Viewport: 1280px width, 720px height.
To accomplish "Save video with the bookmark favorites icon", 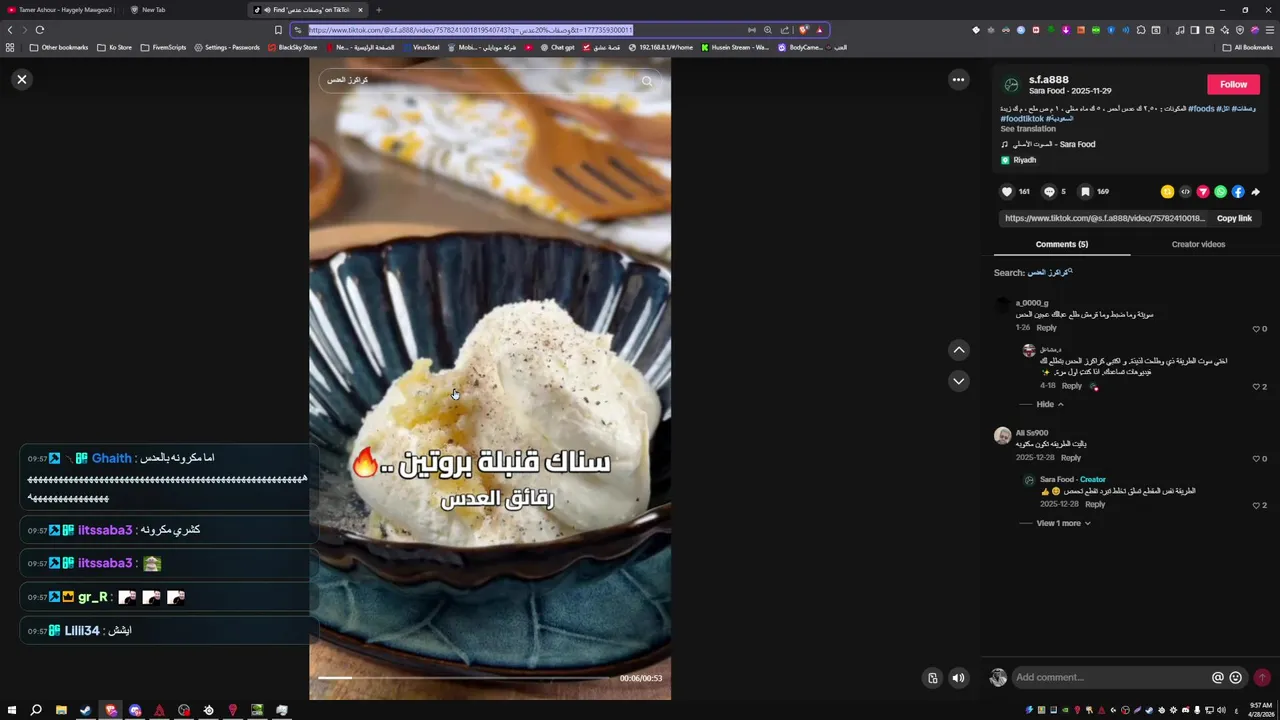I will point(1085,191).
